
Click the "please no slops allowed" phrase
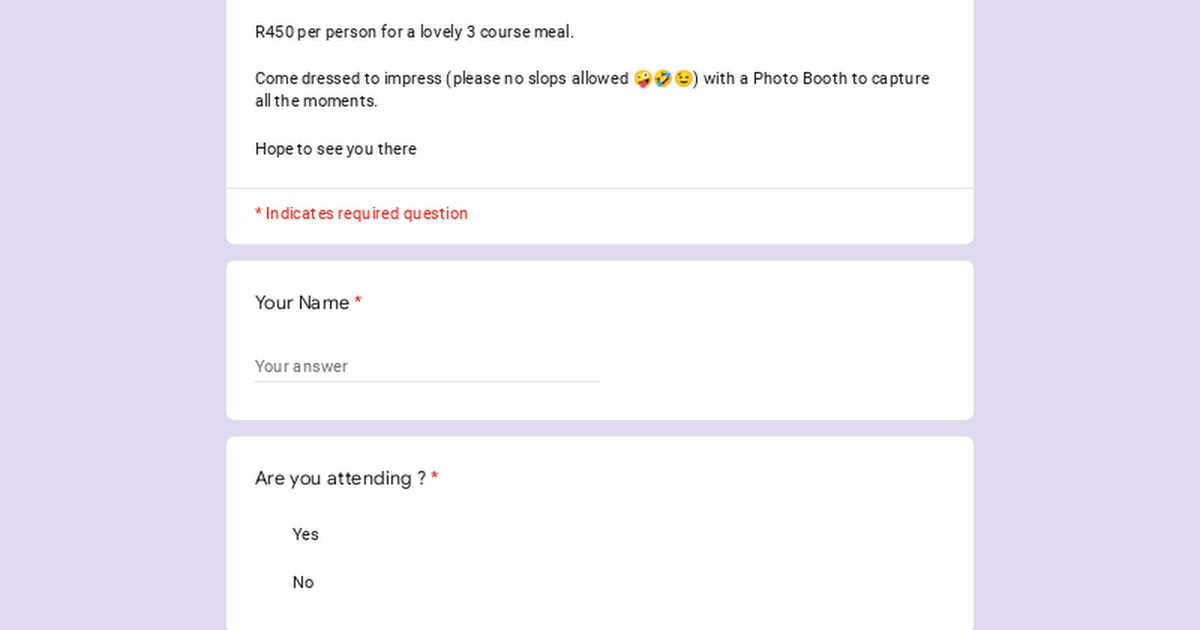(541, 79)
